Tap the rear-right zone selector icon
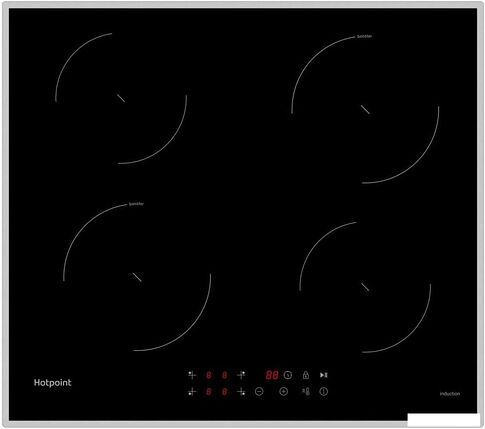The image size is (485, 429). [x=241, y=375]
